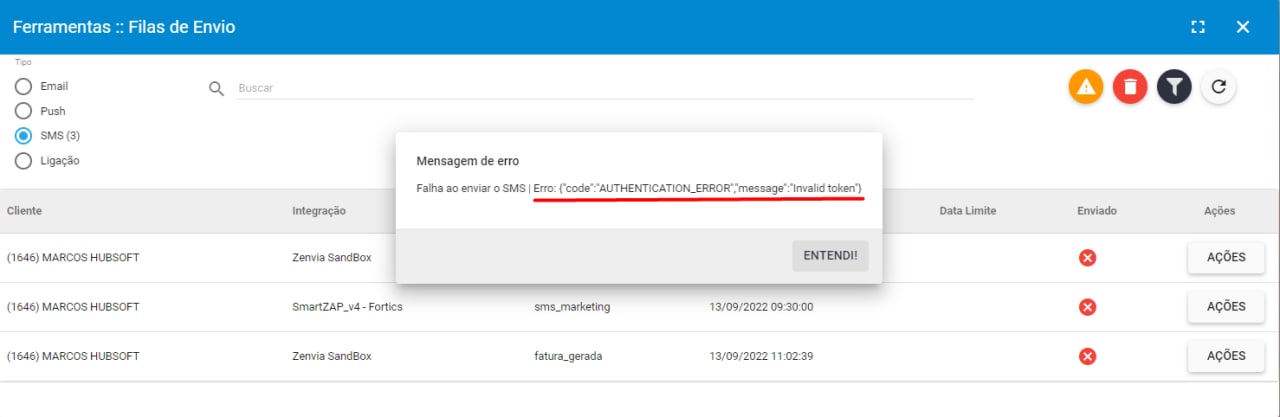Click the fullscreen expand icon in header
This screenshot has height=417, width=1280.
(1198, 27)
